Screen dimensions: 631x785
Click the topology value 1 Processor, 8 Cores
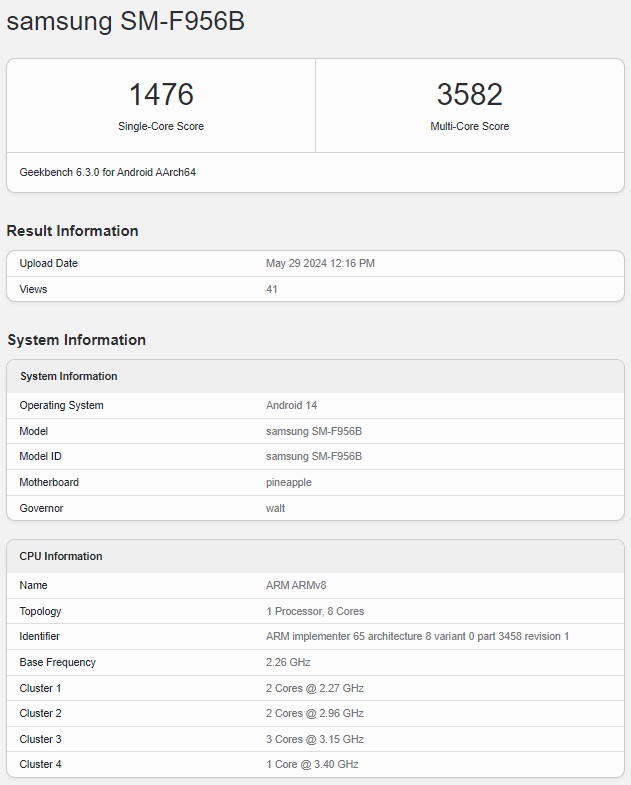[x=315, y=611]
